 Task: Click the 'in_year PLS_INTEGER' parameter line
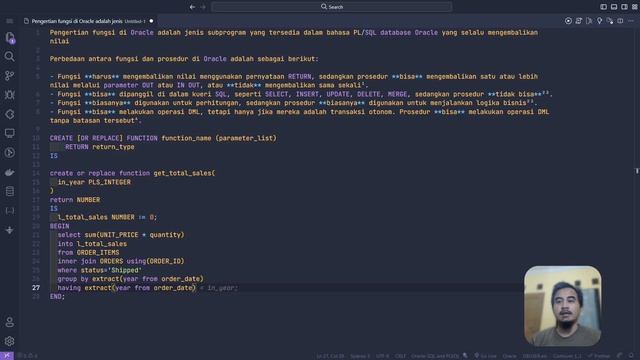point(94,182)
